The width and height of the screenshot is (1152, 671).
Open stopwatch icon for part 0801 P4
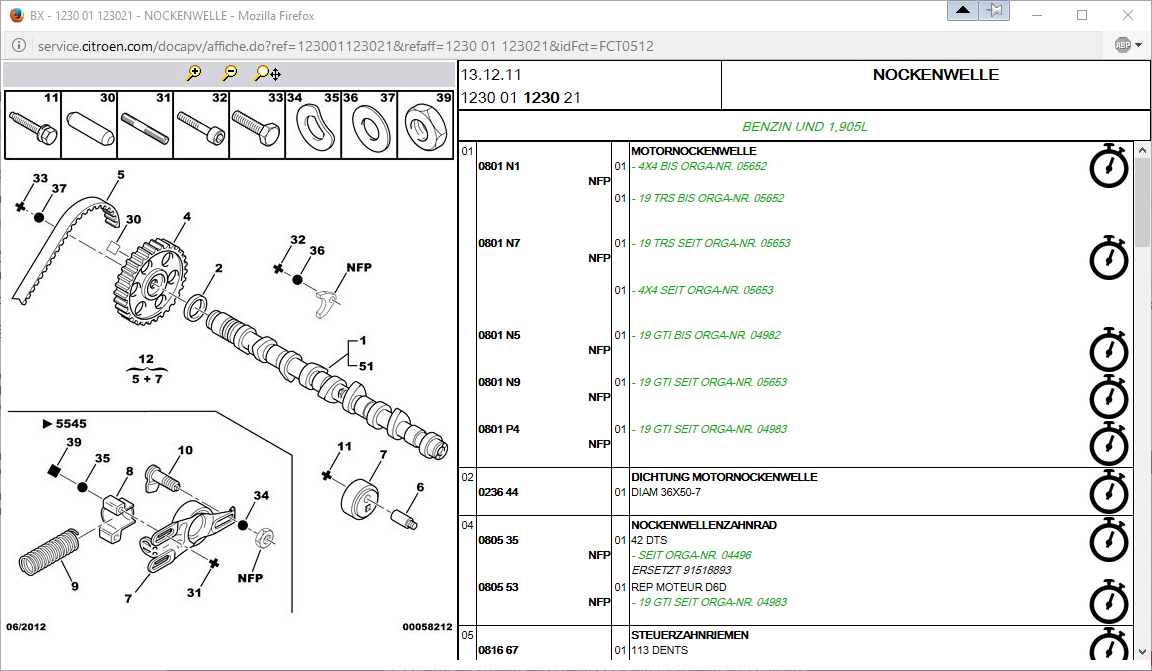pyautogui.click(x=1109, y=444)
